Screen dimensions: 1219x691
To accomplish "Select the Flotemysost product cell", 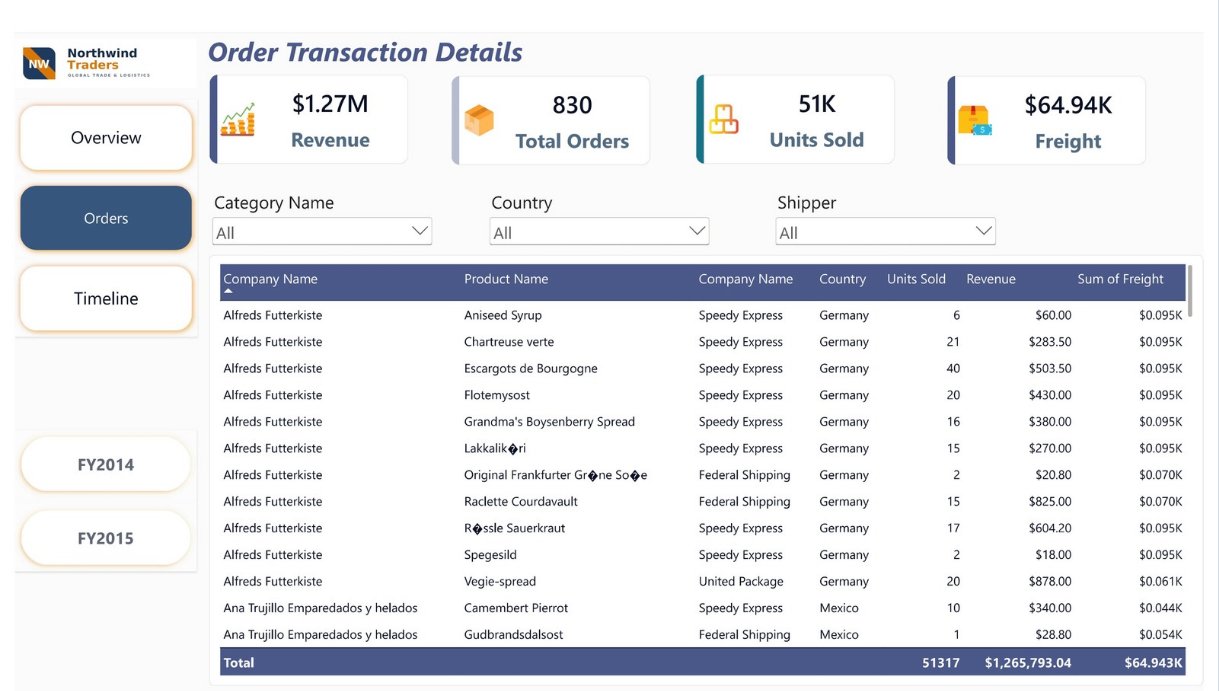I will click(497, 395).
